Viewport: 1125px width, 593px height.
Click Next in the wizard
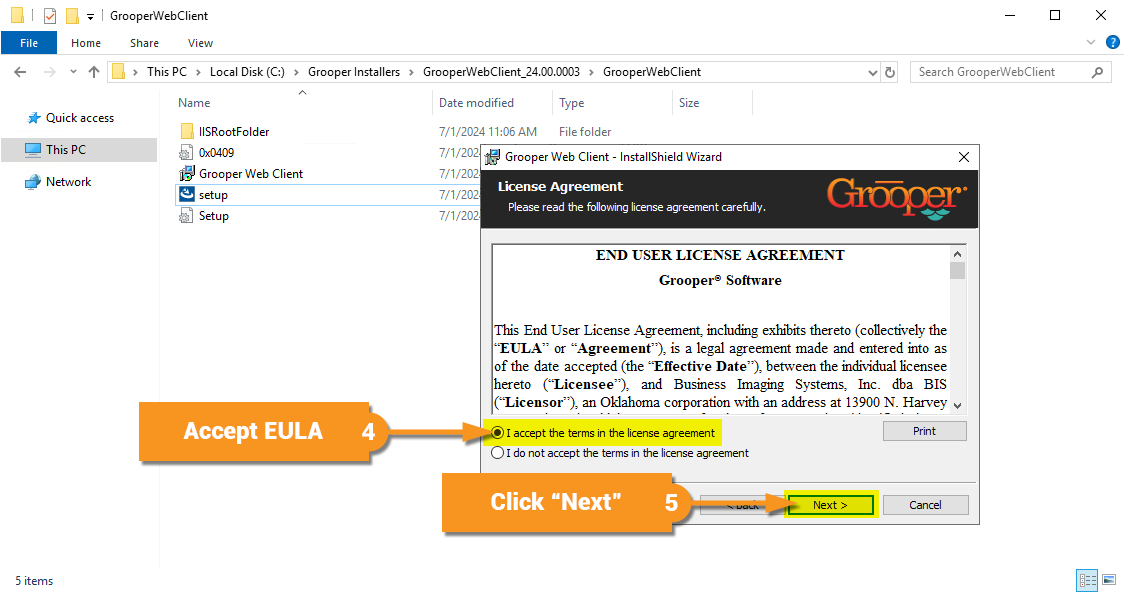[x=830, y=505]
